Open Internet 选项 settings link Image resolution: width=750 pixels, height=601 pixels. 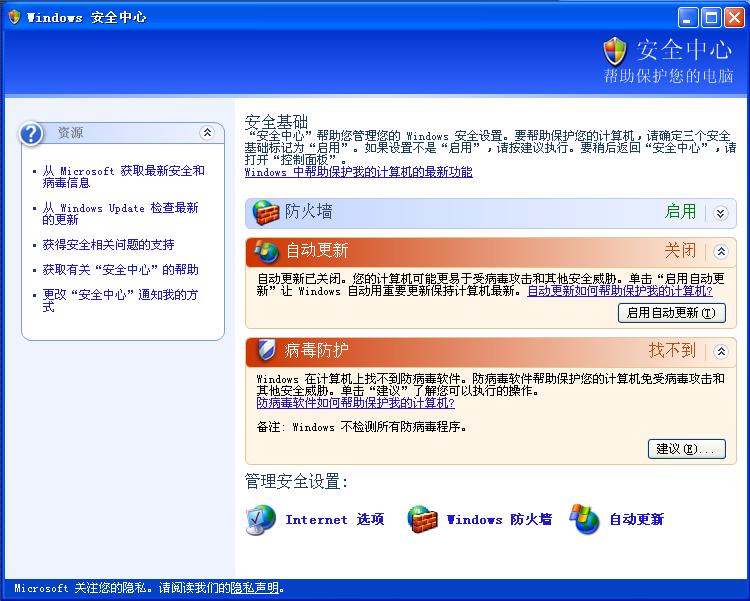coord(335,519)
